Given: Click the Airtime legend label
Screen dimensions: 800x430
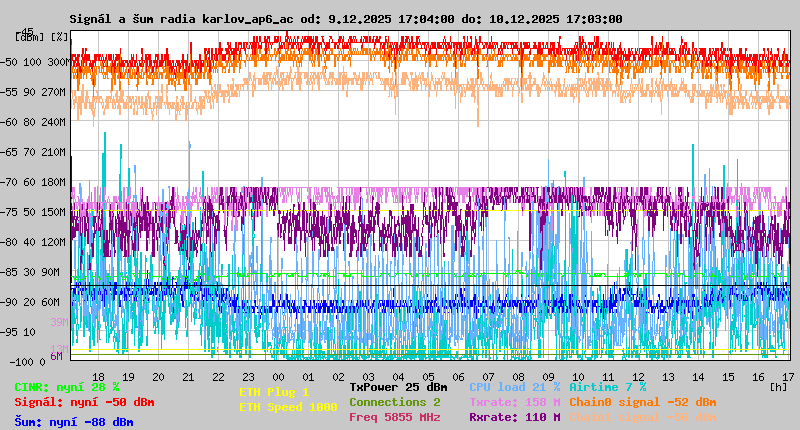Looking at the screenshot, I should 607,386.
